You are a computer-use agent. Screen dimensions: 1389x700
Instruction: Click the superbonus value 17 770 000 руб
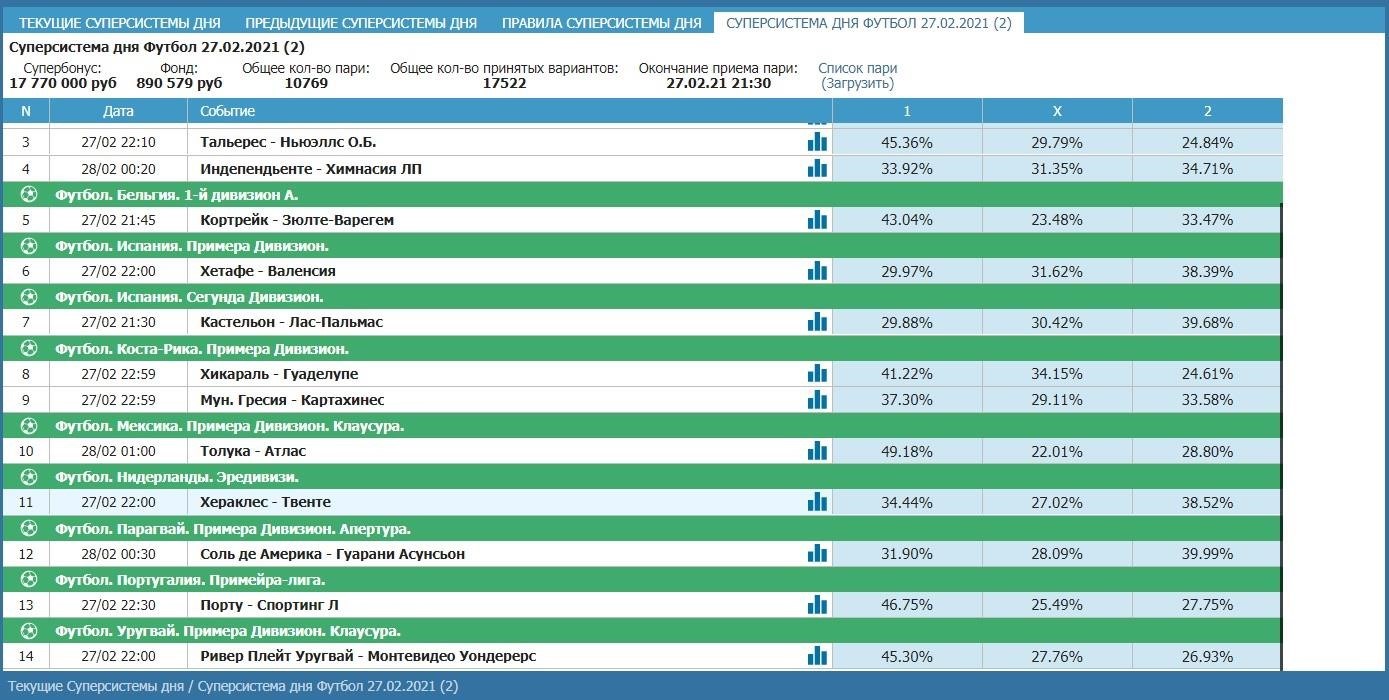click(x=63, y=83)
